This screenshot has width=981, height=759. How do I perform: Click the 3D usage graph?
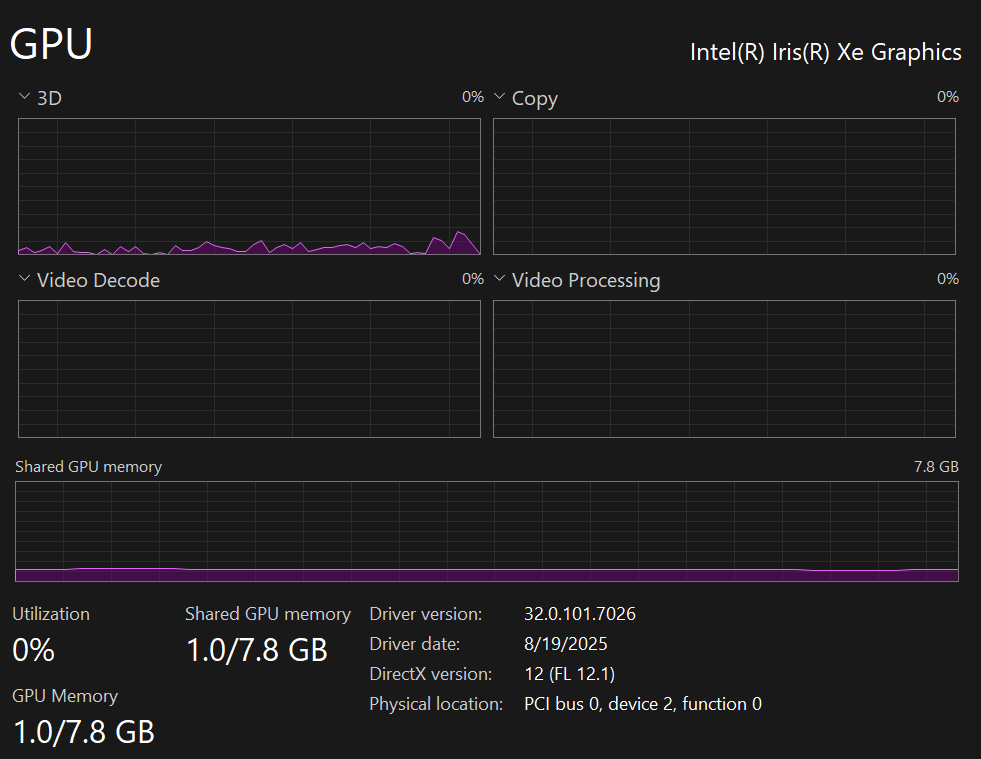tap(249, 186)
